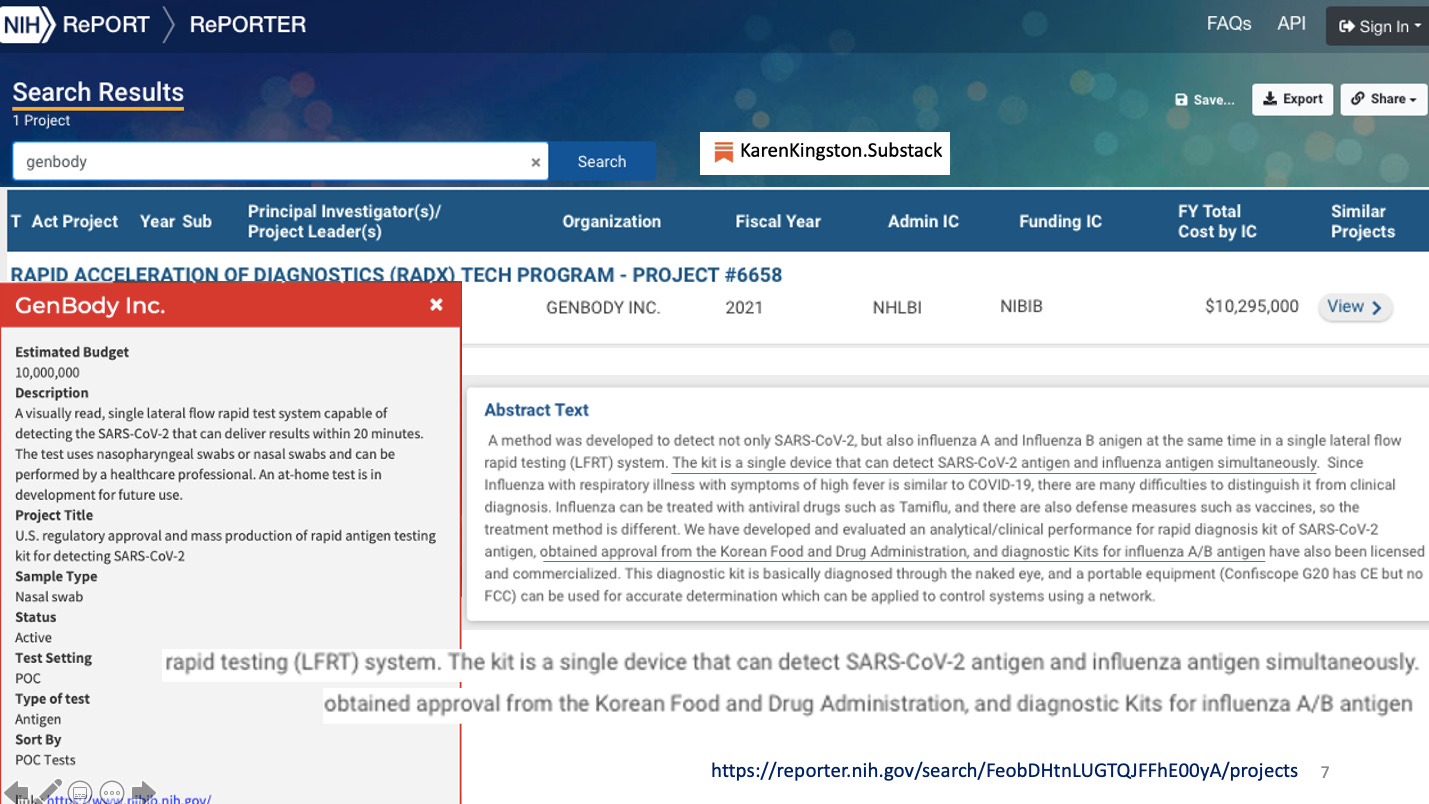
Task: Click the NHLBI admin IC cell
Action: (x=897, y=308)
